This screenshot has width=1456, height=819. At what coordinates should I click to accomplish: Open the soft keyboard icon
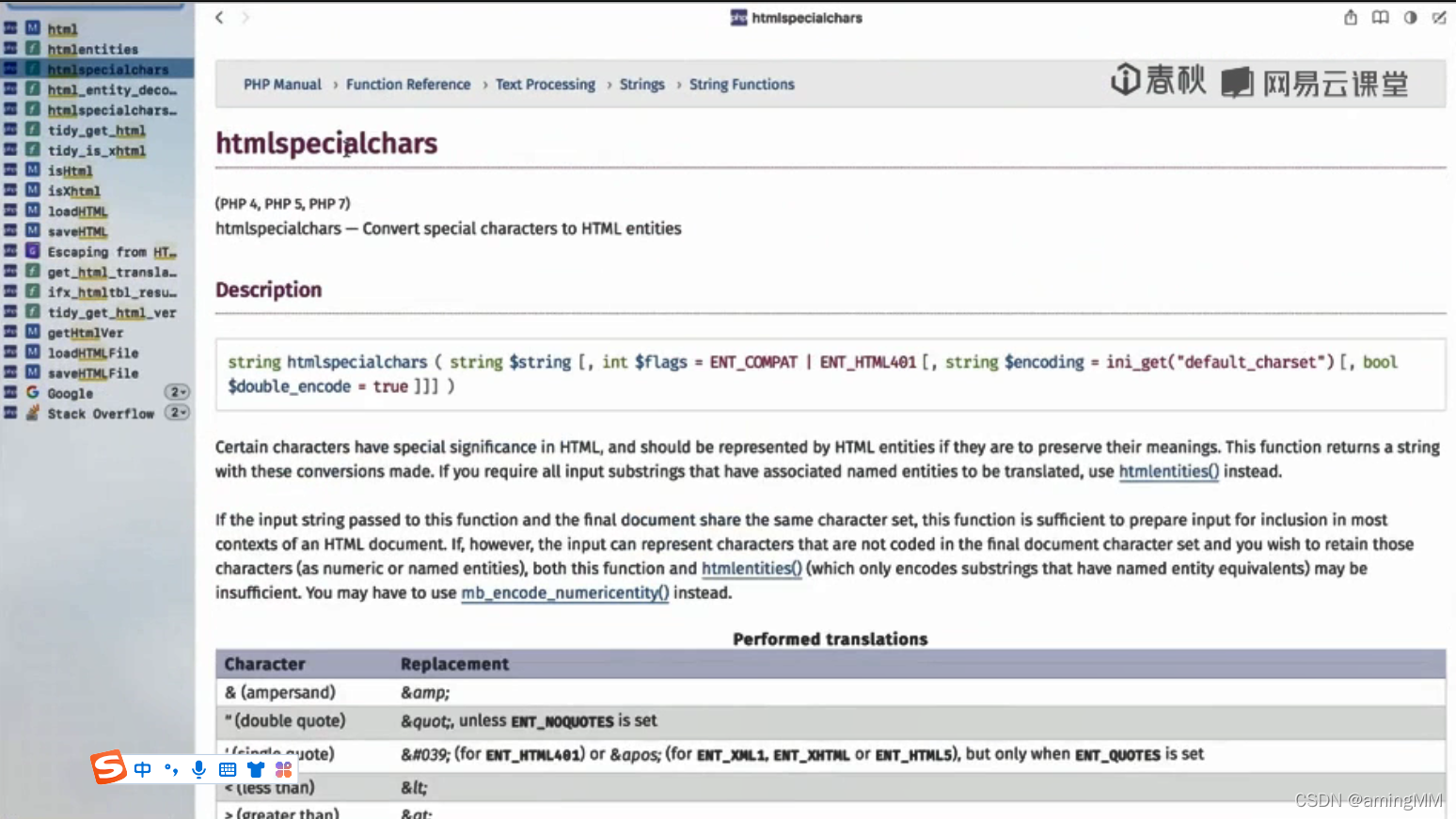pyautogui.click(x=228, y=769)
